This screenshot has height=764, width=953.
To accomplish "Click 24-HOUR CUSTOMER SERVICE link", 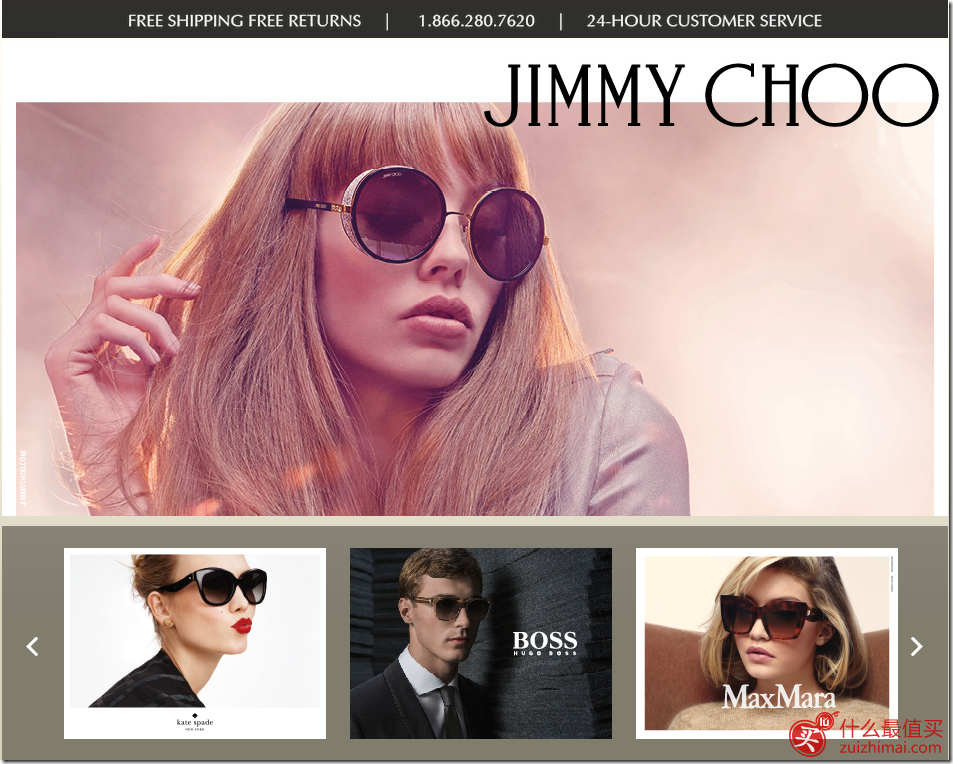I will (704, 21).
